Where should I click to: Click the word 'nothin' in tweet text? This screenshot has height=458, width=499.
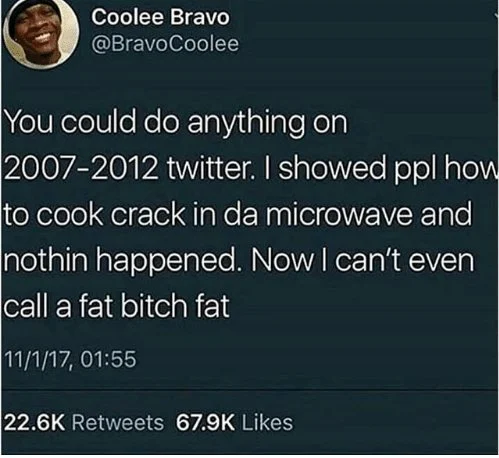click(x=47, y=260)
